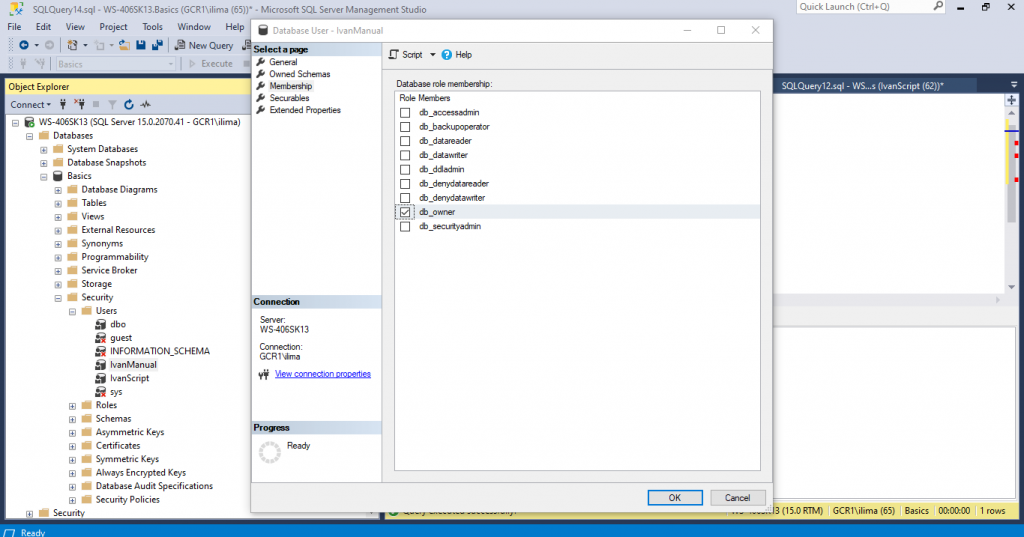The width and height of the screenshot is (1024, 537).
Task: Open the Window menu
Action: click(194, 27)
